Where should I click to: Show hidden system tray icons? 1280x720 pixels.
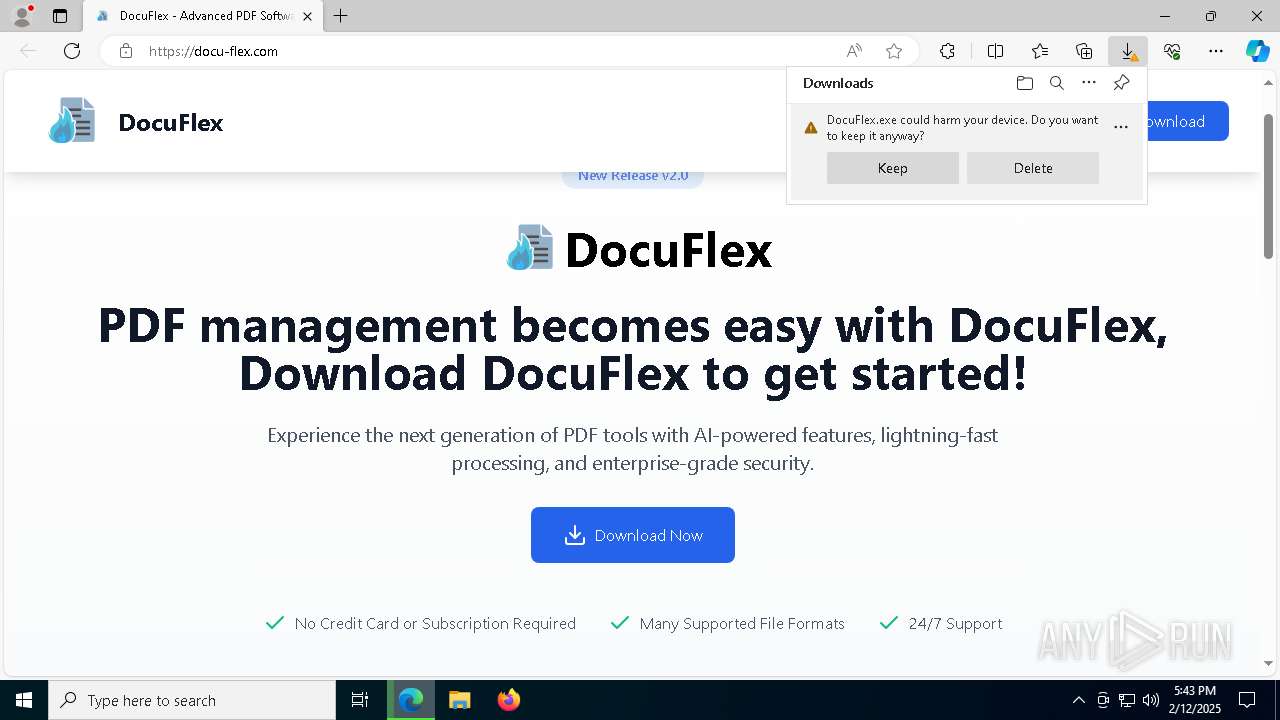click(x=1078, y=700)
